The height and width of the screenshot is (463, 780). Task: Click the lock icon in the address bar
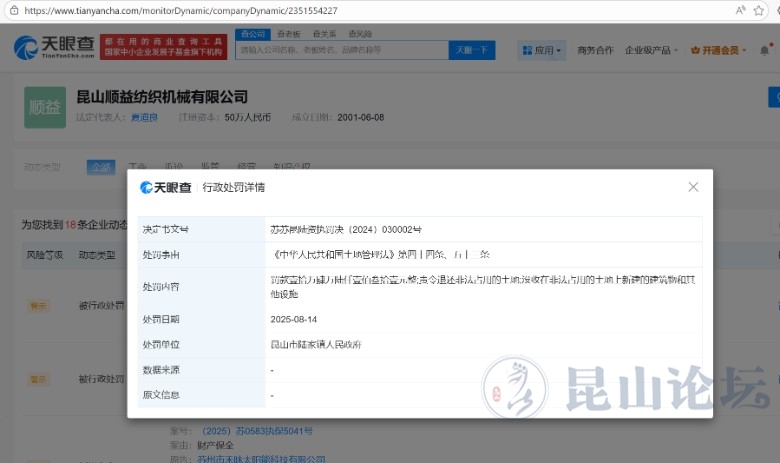pos(12,10)
